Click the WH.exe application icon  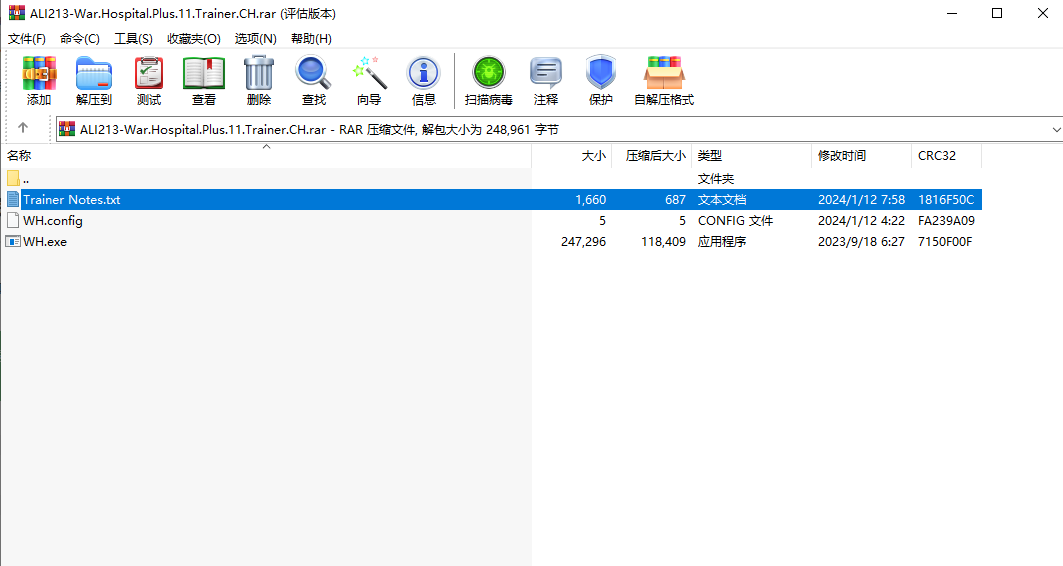[13, 241]
